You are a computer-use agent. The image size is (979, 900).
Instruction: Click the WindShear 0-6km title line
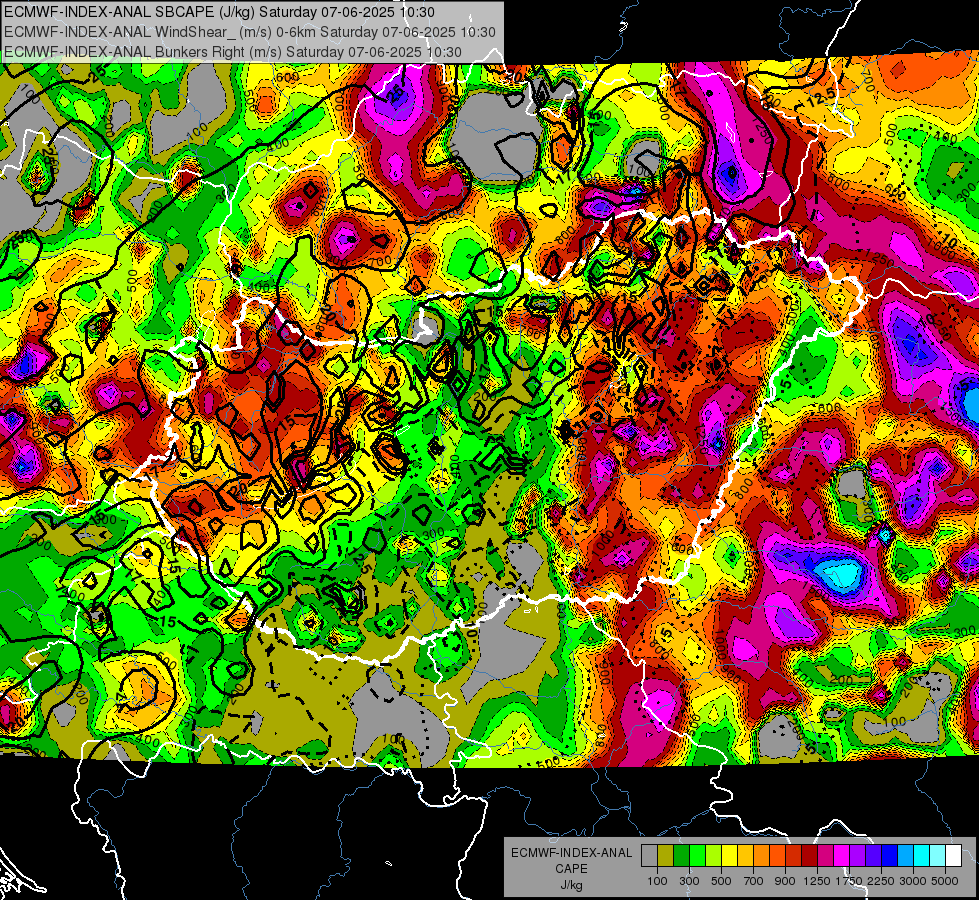[x=250, y=32]
